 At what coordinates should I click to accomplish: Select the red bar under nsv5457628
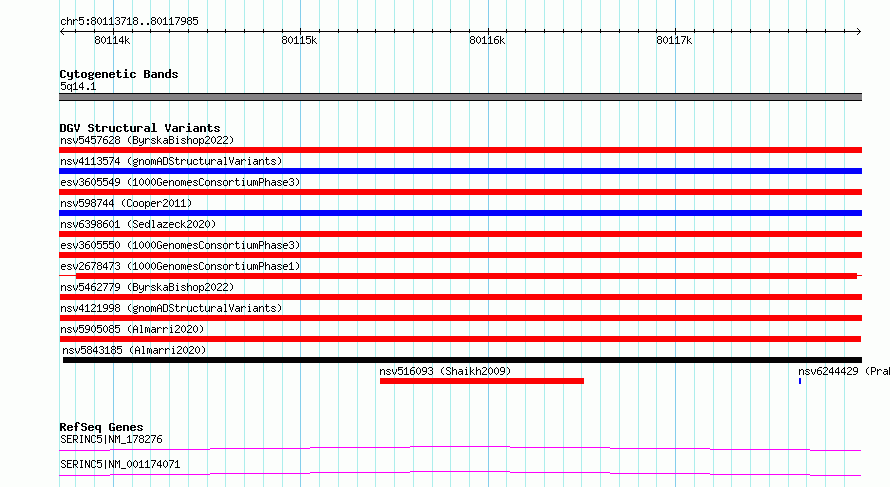pos(460,150)
